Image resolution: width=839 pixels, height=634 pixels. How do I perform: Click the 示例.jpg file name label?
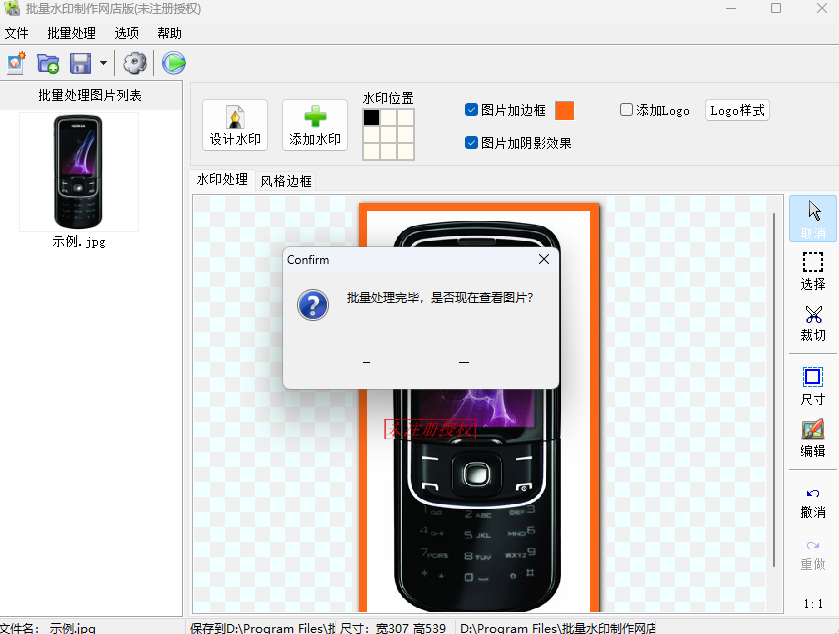(79, 242)
